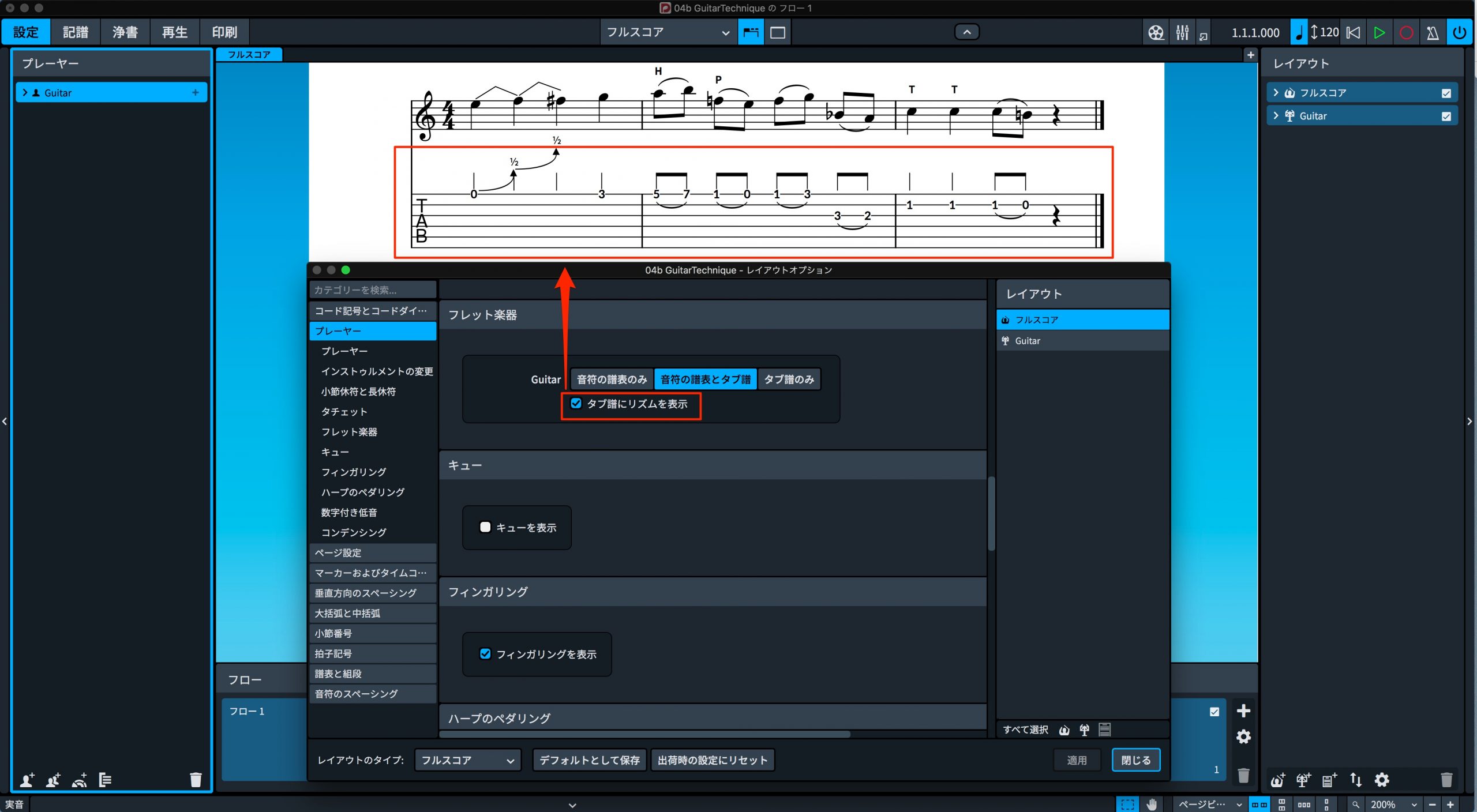Toggle full score layout checkbox in layouts panel

coord(1446,93)
